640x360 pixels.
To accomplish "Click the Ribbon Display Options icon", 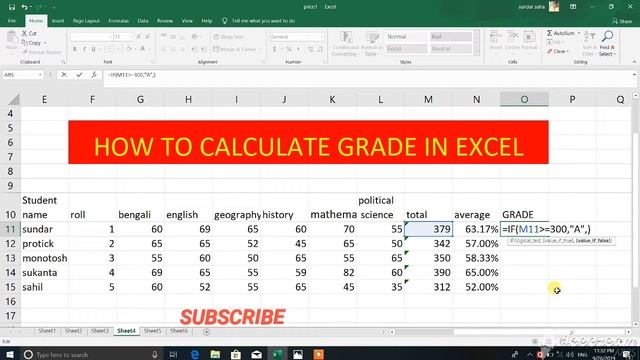I will pyautogui.click(x=573, y=7).
